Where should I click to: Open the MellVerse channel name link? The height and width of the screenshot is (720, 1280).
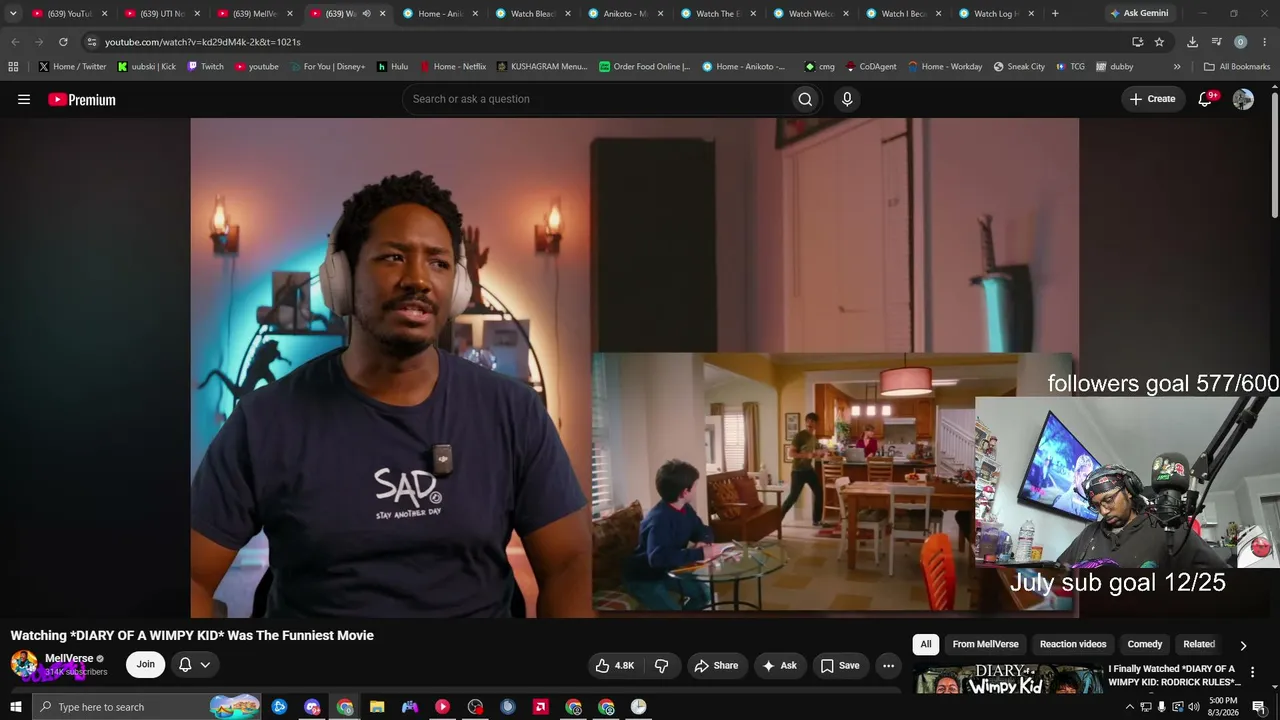coord(69,658)
